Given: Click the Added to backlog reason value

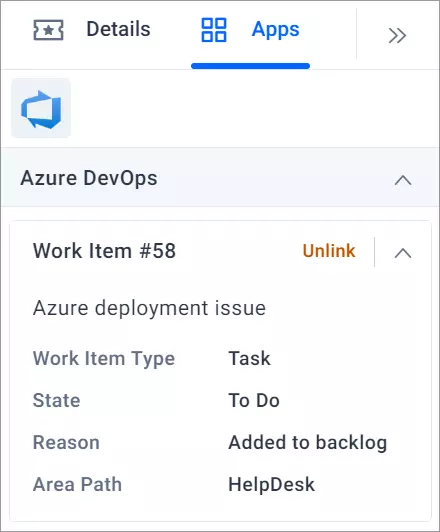Looking at the screenshot, I should pyautogui.click(x=308, y=443).
